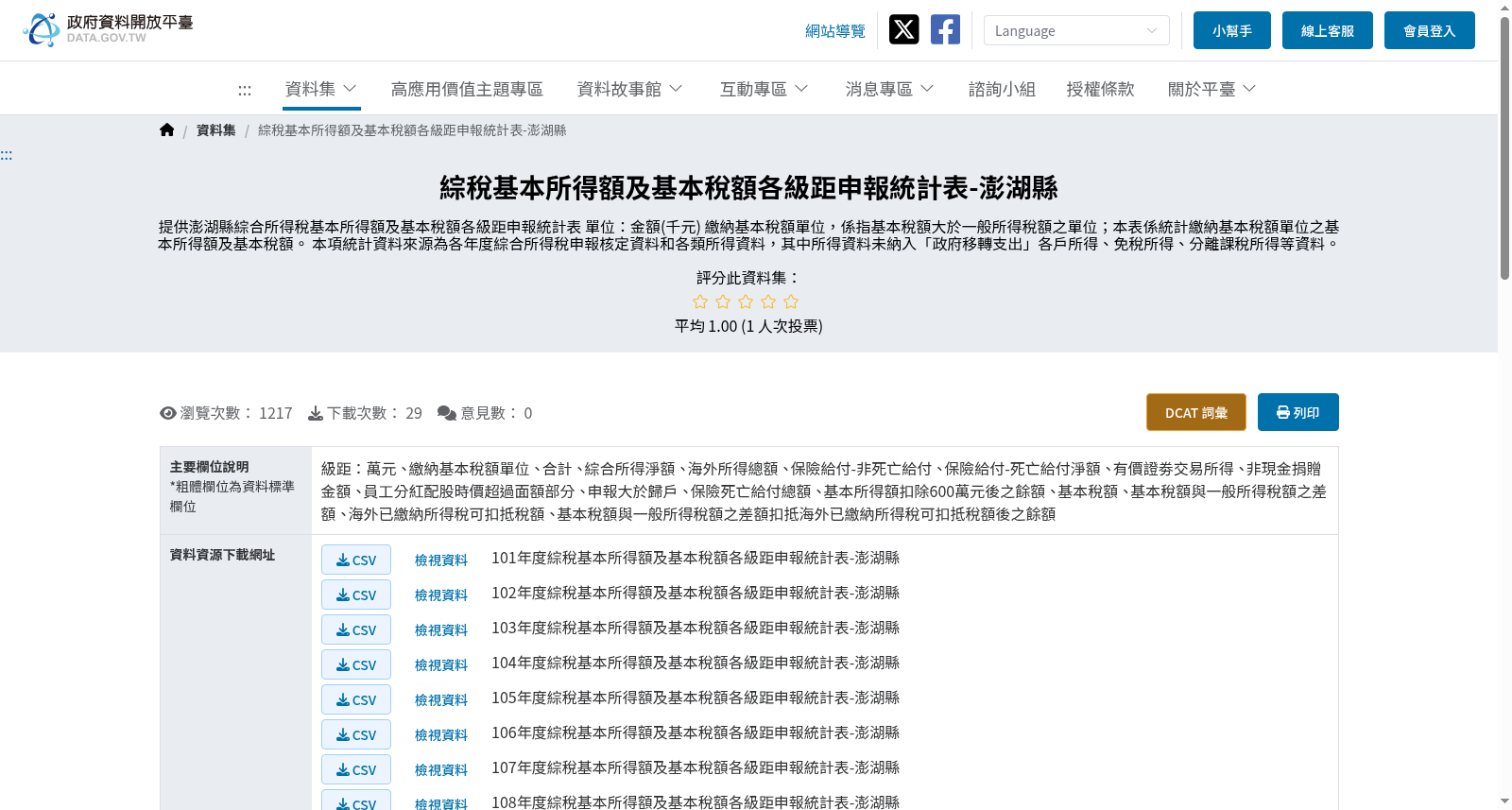The height and width of the screenshot is (810, 1512).
Task: Rate dataset with the fifth star
Action: [x=791, y=302]
